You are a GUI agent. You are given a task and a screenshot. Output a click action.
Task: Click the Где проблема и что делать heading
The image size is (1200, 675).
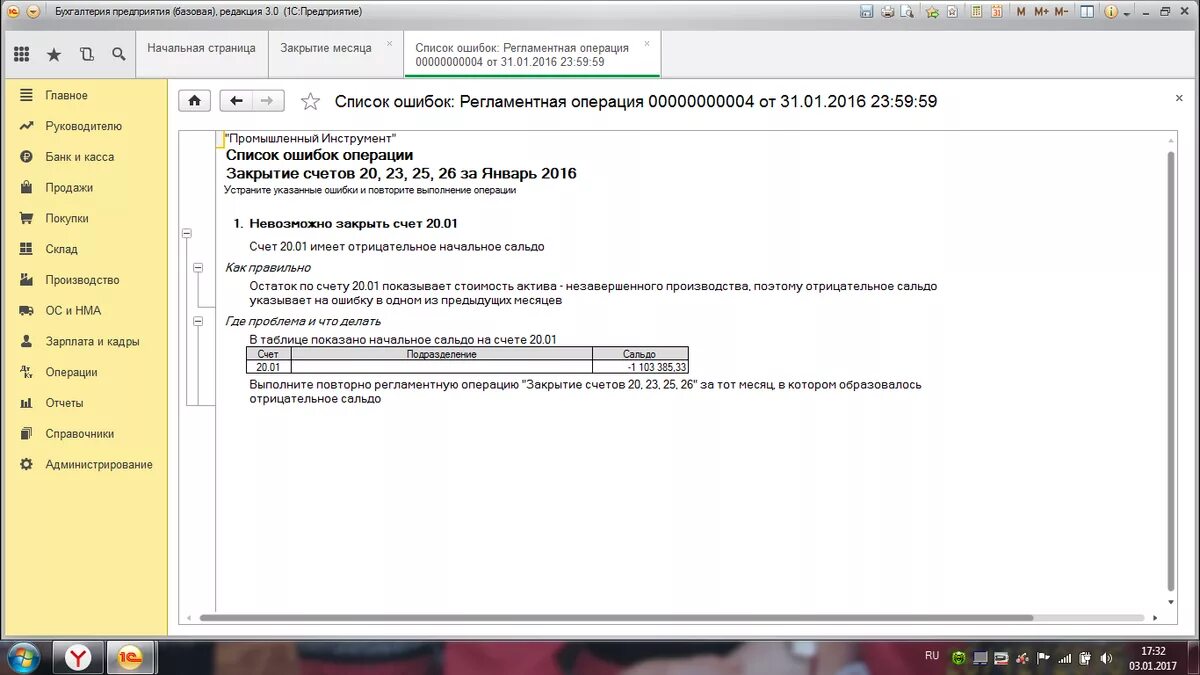click(x=303, y=321)
